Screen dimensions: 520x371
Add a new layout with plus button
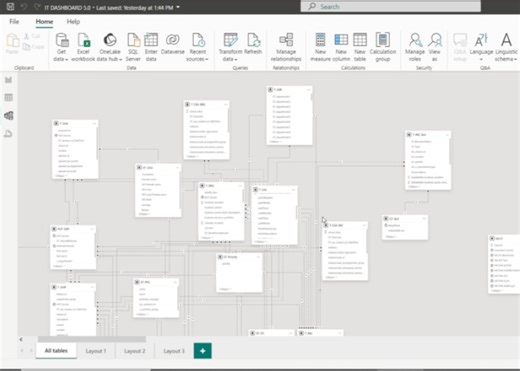(x=203, y=351)
